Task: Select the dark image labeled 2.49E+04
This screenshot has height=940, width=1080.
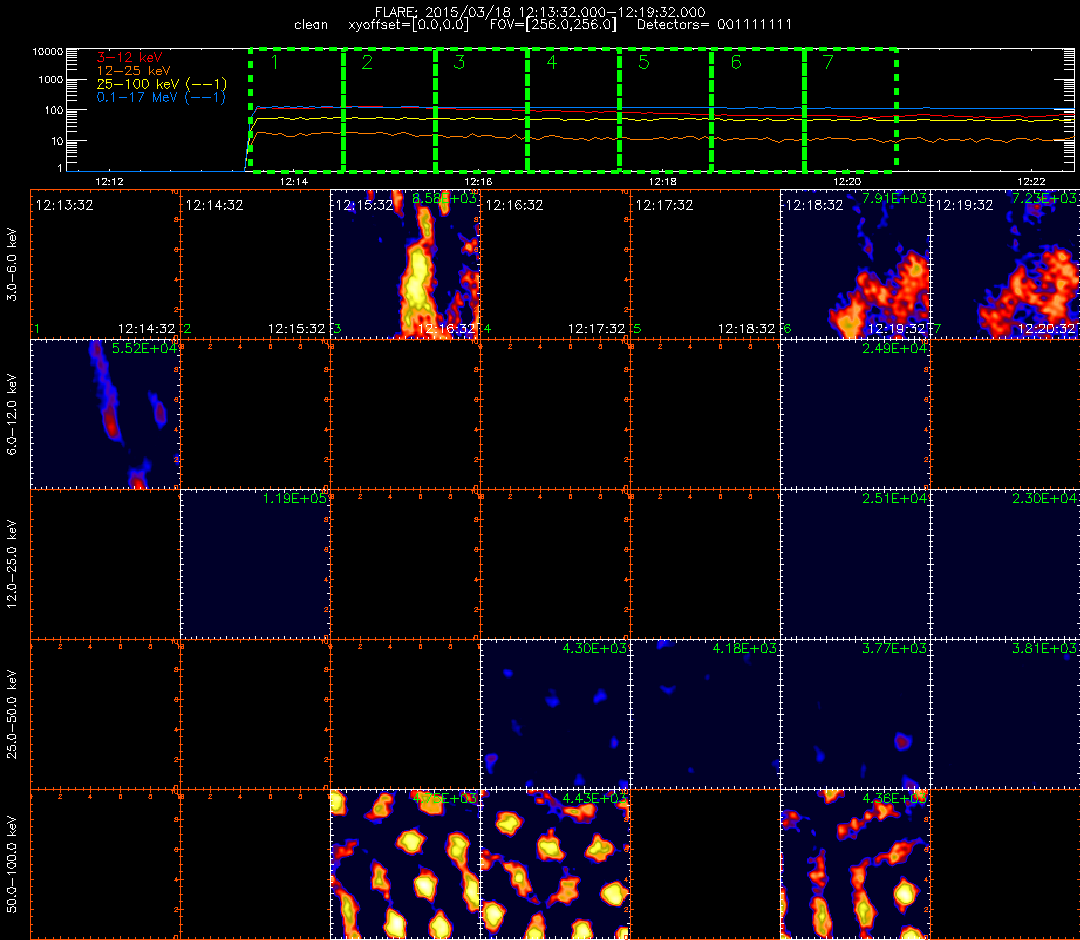Action: click(855, 414)
